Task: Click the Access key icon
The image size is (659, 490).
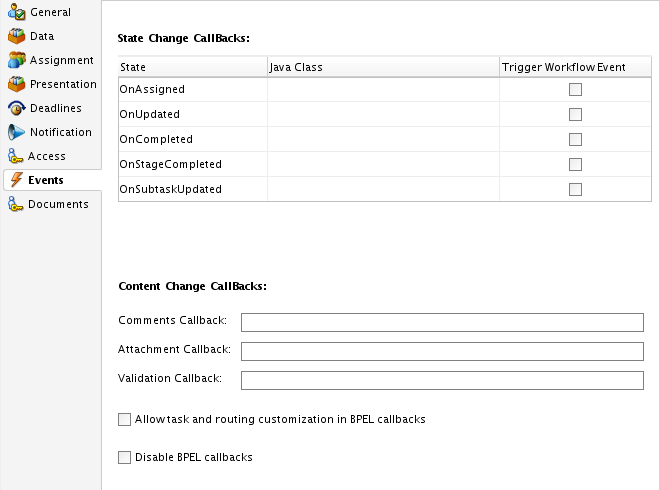Action: (x=15, y=156)
